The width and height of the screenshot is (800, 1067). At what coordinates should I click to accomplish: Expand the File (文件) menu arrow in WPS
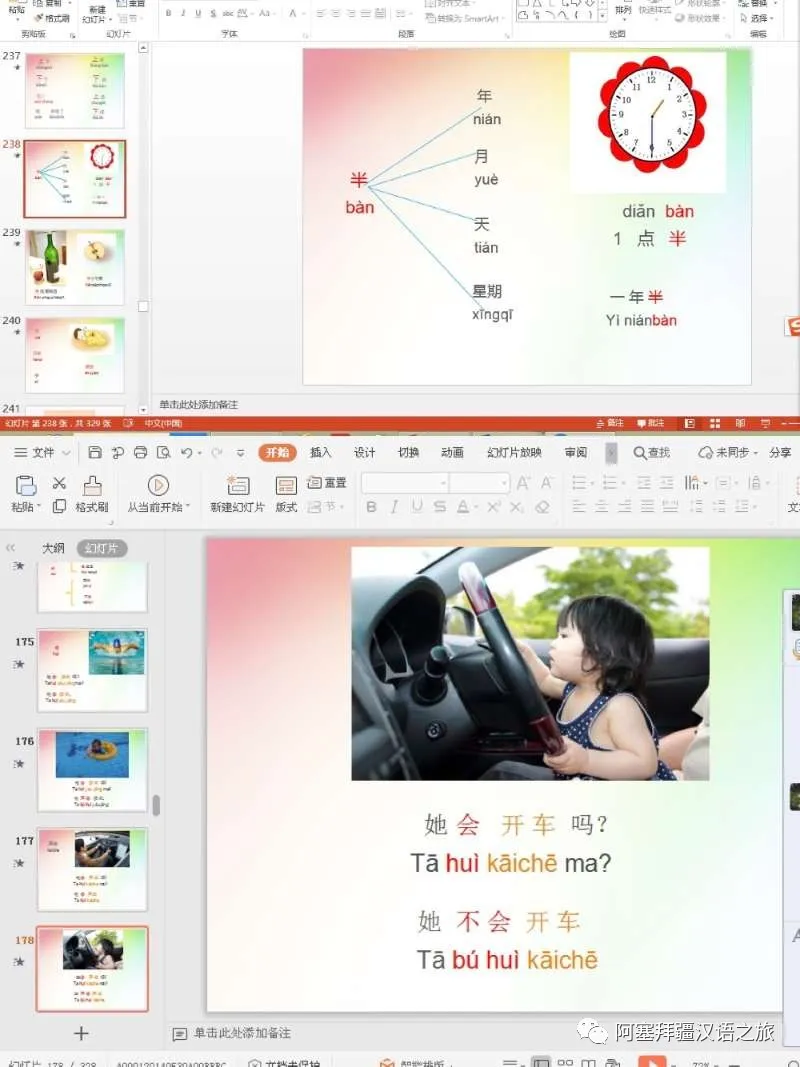[66, 453]
